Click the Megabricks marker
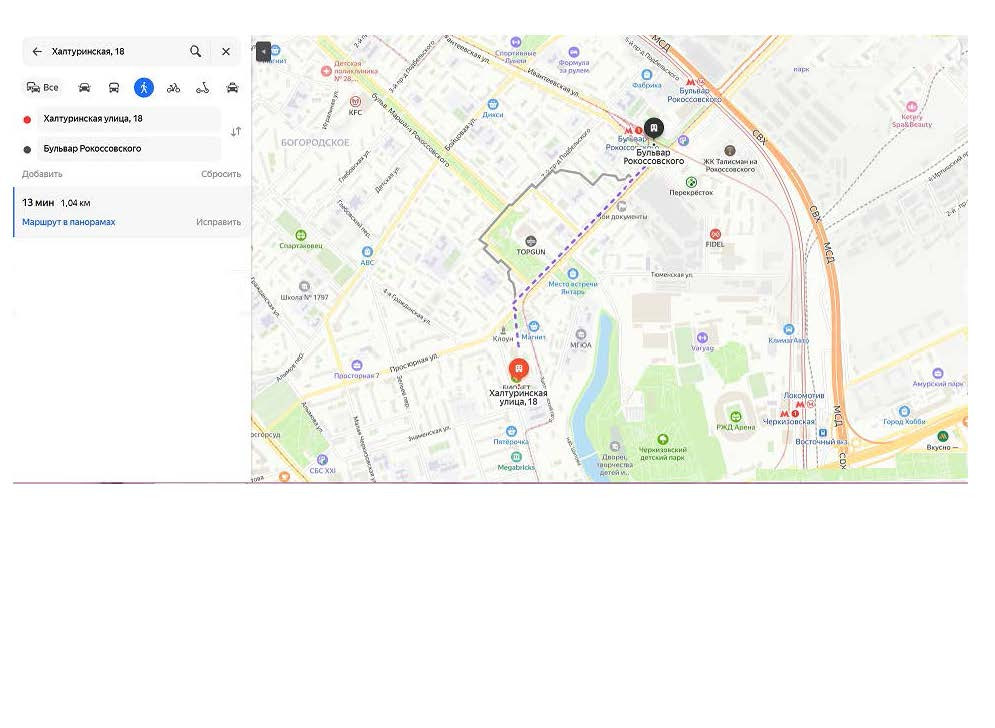The width and height of the screenshot is (995, 728). 516,457
